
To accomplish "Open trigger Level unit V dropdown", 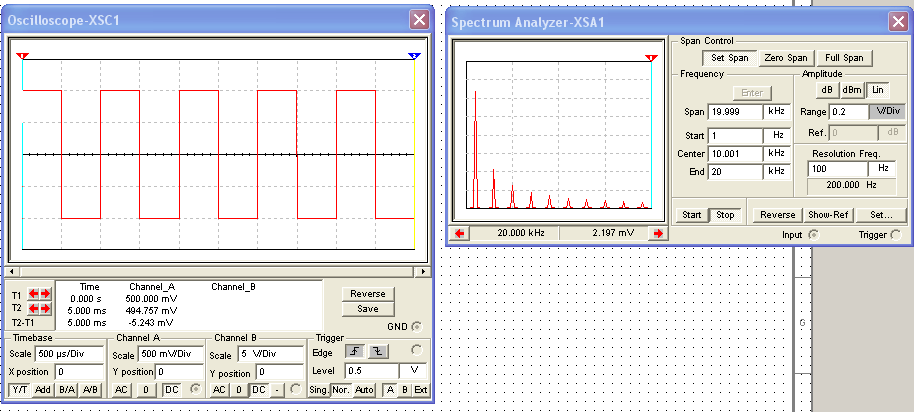I will pyautogui.click(x=413, y=371).
